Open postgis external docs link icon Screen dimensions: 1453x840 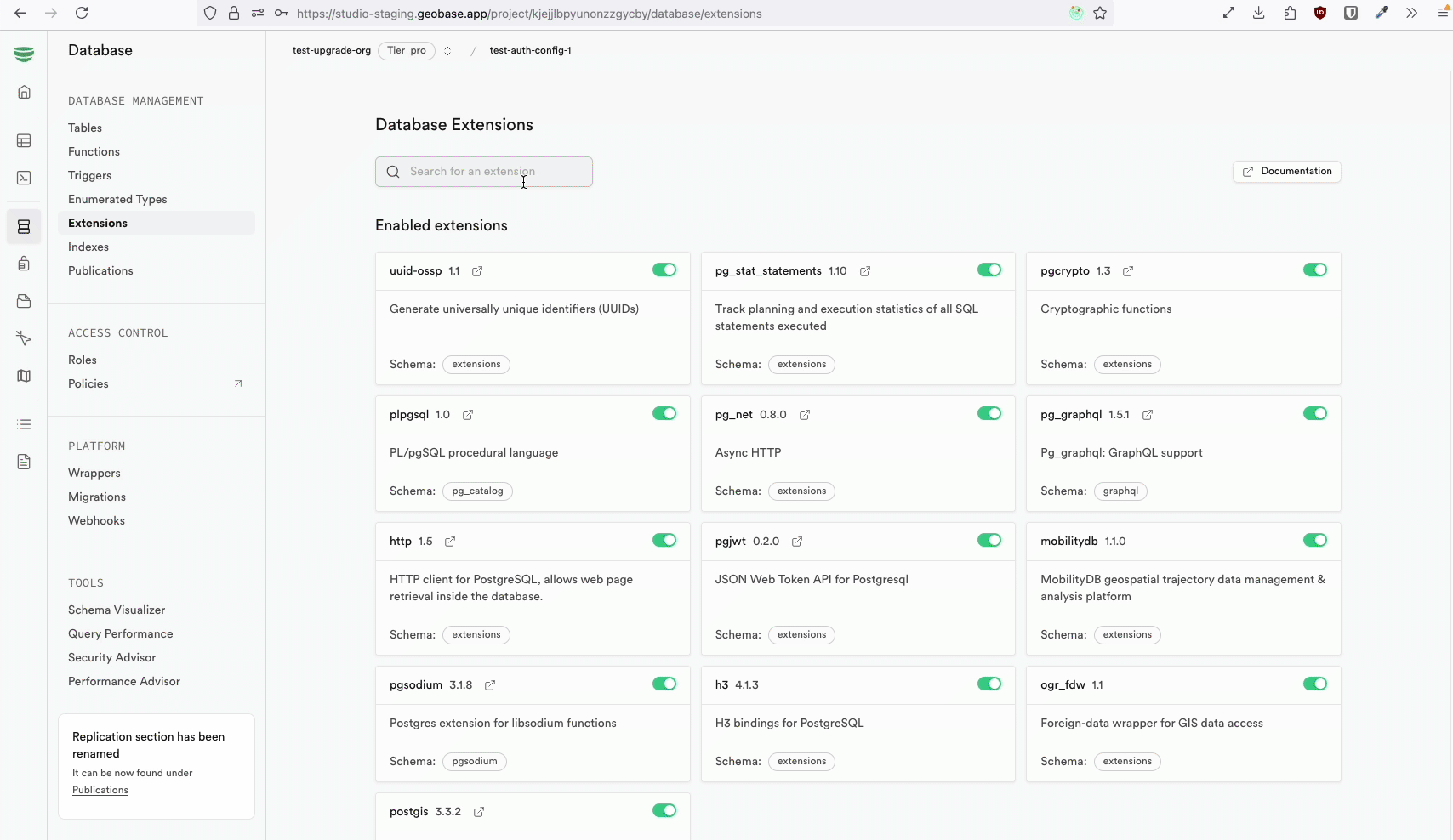pyautogui.click(x=479, y=812)
